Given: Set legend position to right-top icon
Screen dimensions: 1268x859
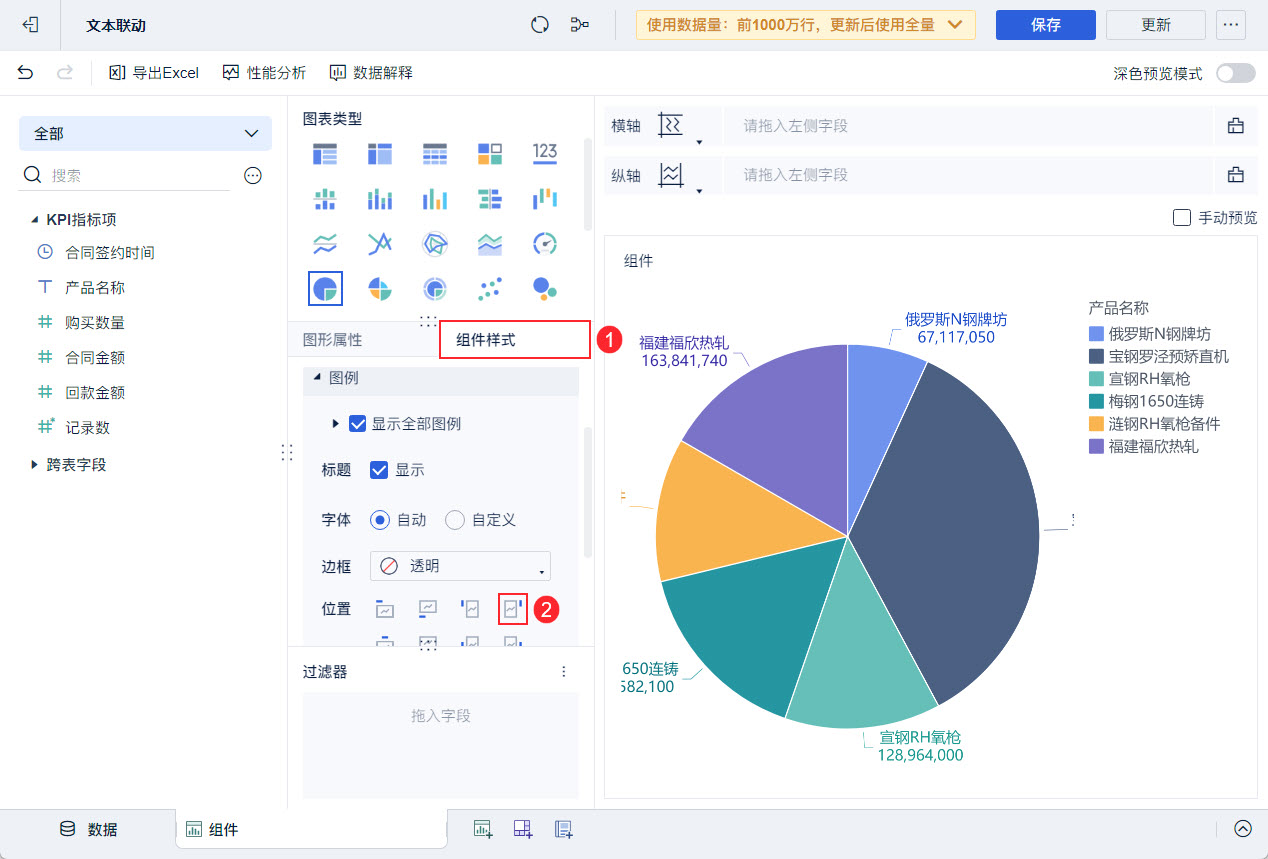Looking at the screenshot, I should click(513, 608).
